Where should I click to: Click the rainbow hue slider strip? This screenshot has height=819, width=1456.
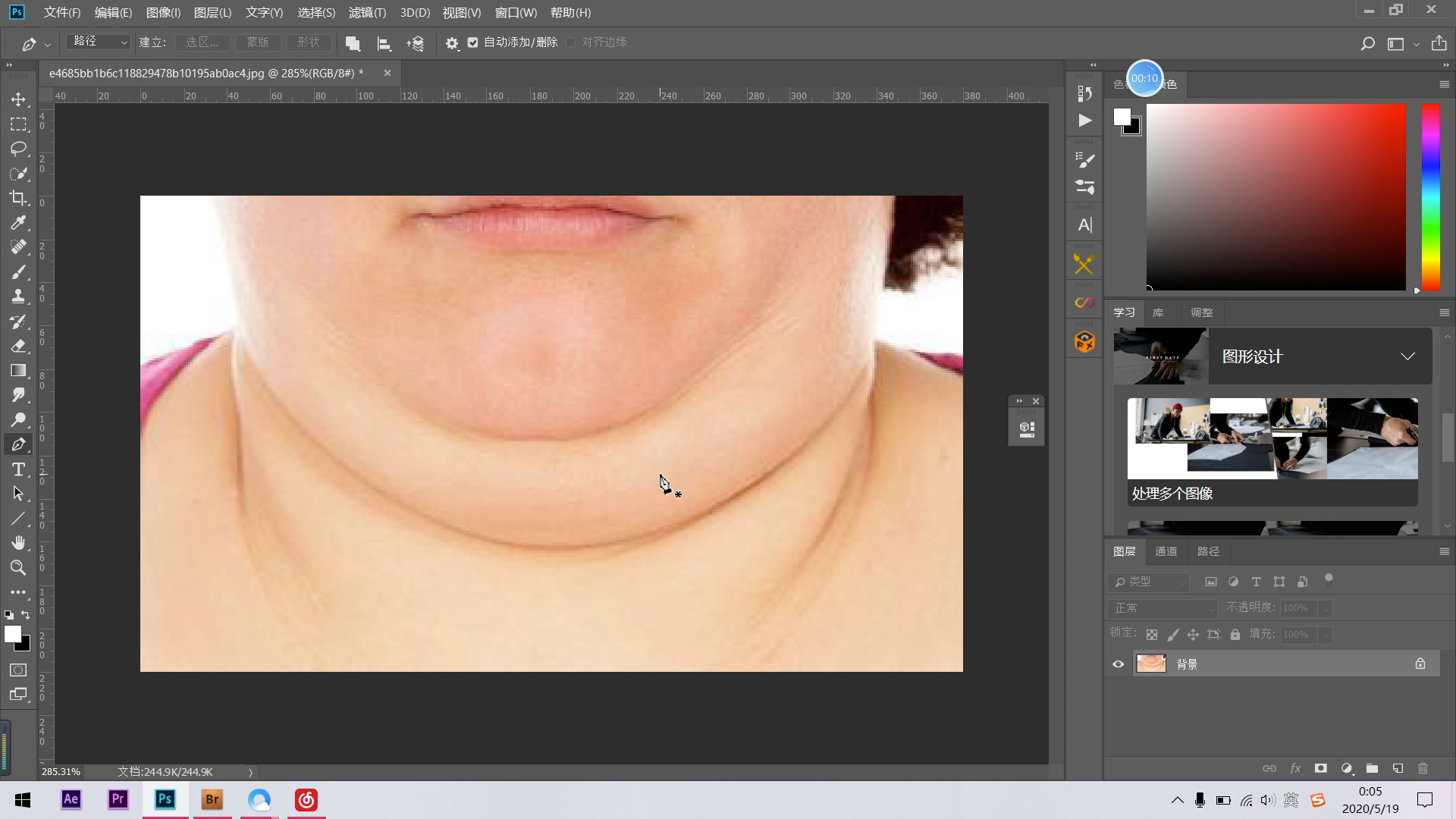(x=1430, y=197)
